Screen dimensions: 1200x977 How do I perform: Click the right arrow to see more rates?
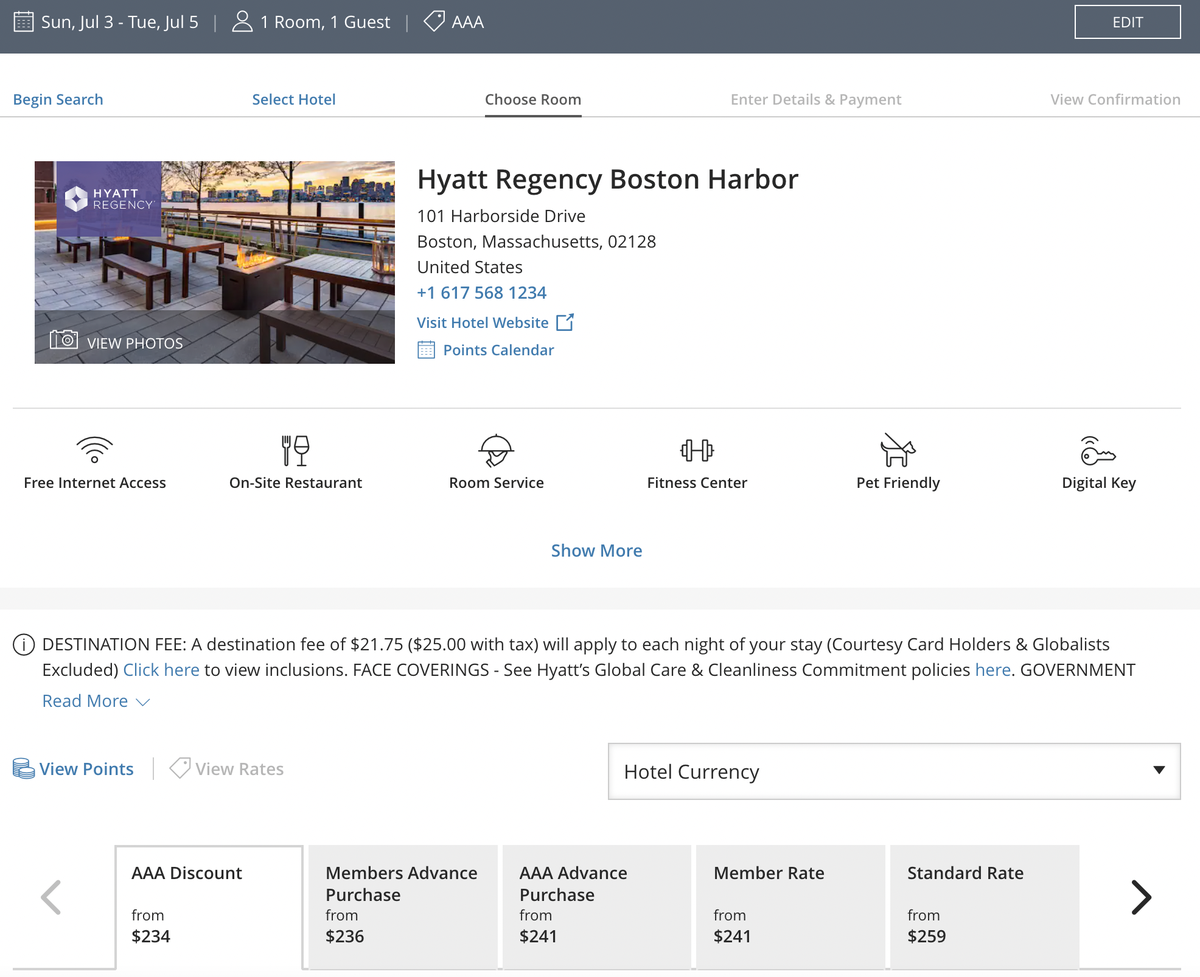coord(1141,897)
